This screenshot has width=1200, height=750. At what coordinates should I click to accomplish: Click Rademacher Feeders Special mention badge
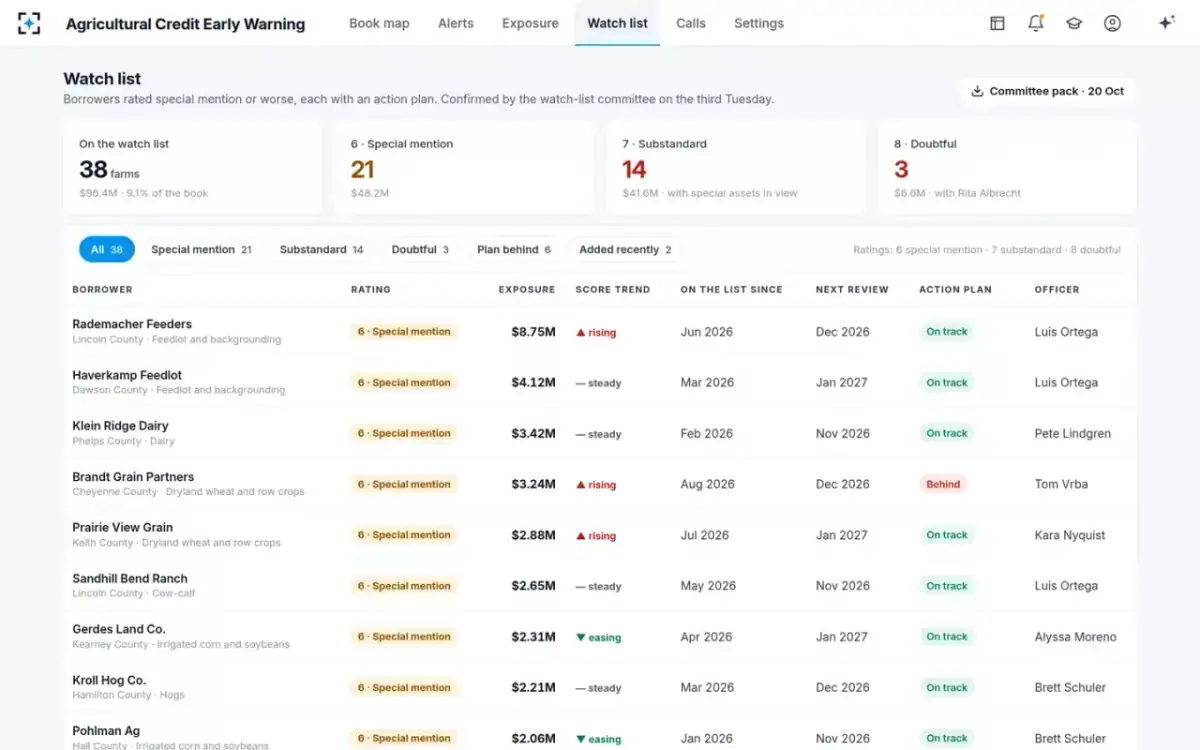(404, 332)
